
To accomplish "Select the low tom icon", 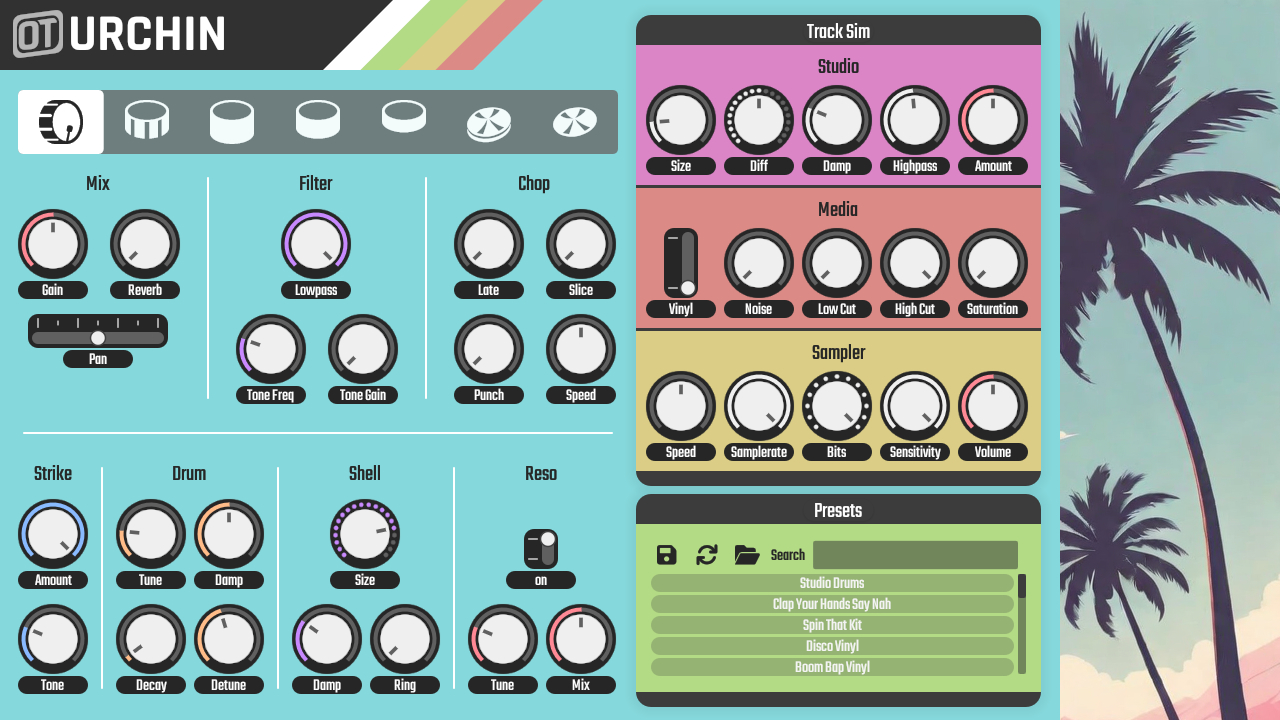I will click(403, 122).
